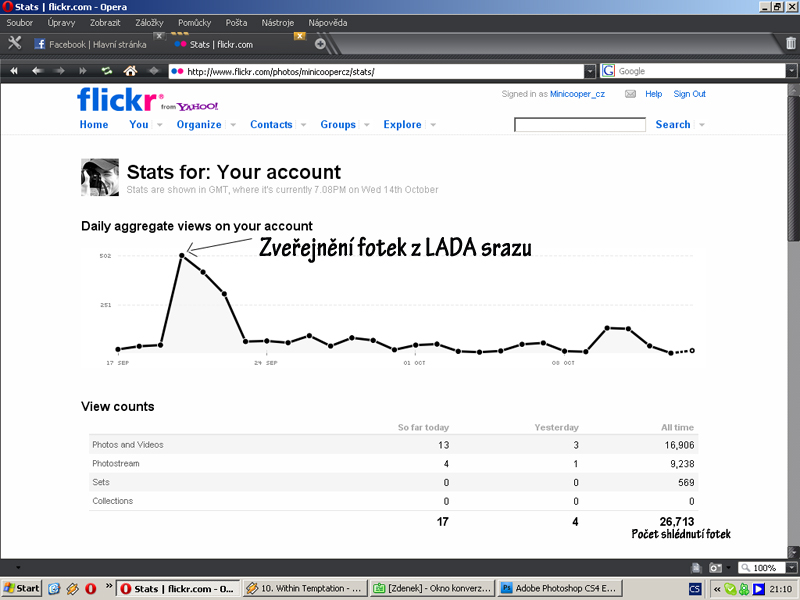Open the closed tabs trash icon
This screenshot has height=600, width=800.
791,43
